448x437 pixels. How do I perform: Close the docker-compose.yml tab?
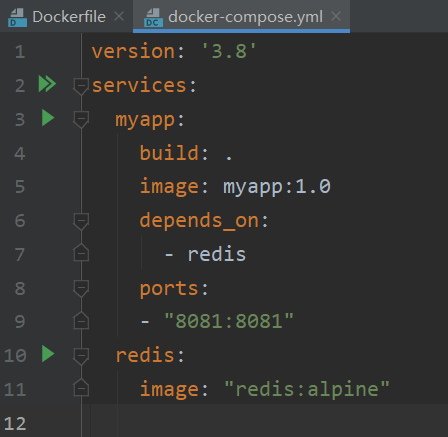click(x=336, y=16)
